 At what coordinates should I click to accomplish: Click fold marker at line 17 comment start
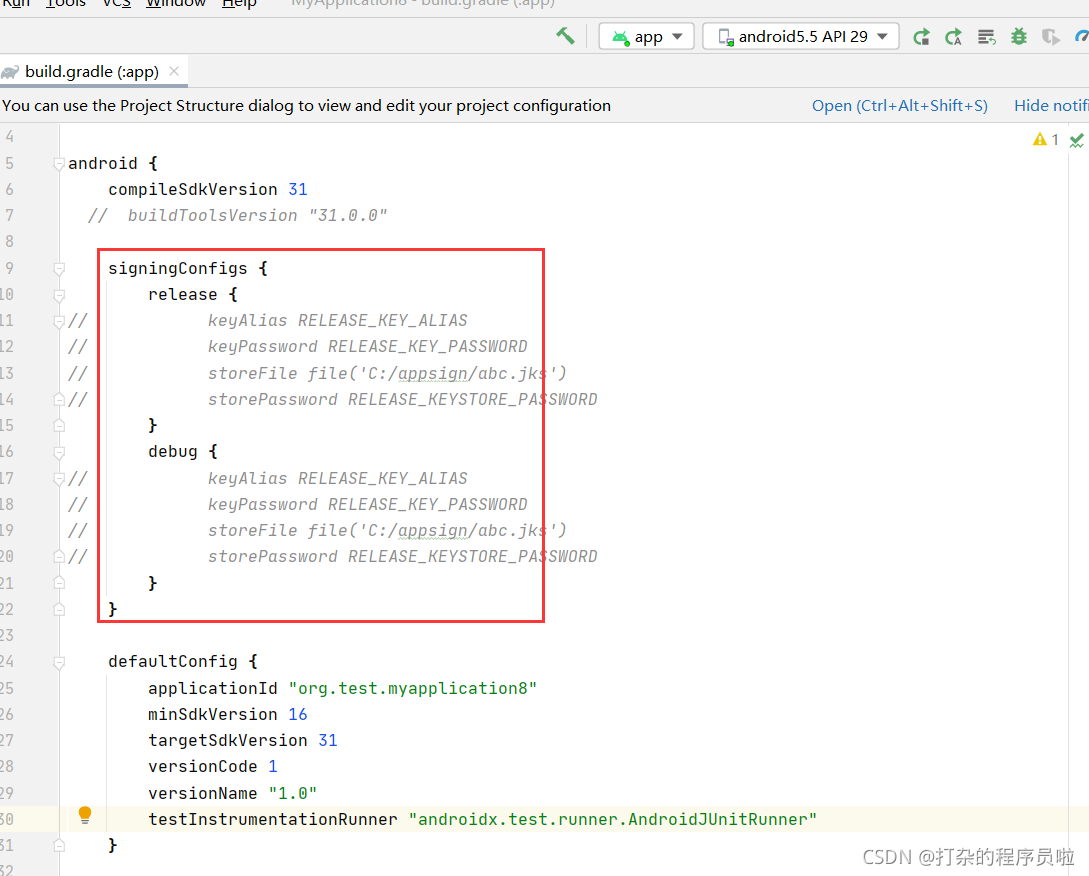(59, 479)
